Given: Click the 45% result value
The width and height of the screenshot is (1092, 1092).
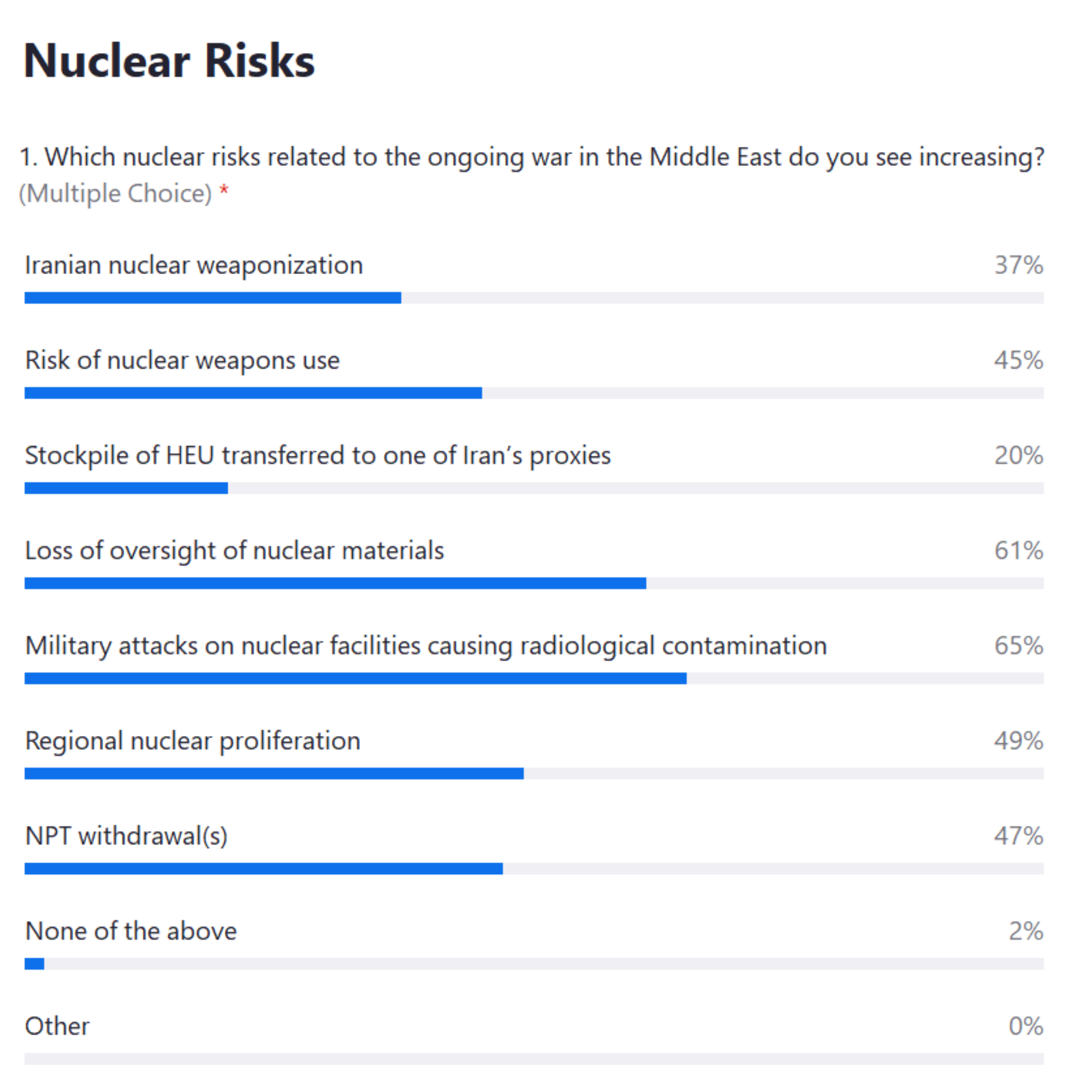Looking at the screenshot, I should click(1018, 360).
